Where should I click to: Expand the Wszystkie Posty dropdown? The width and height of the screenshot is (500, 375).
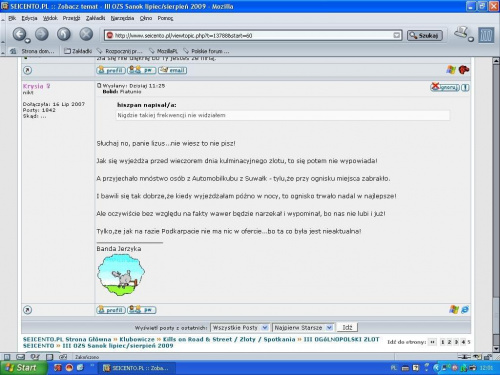tap(240, 328)
